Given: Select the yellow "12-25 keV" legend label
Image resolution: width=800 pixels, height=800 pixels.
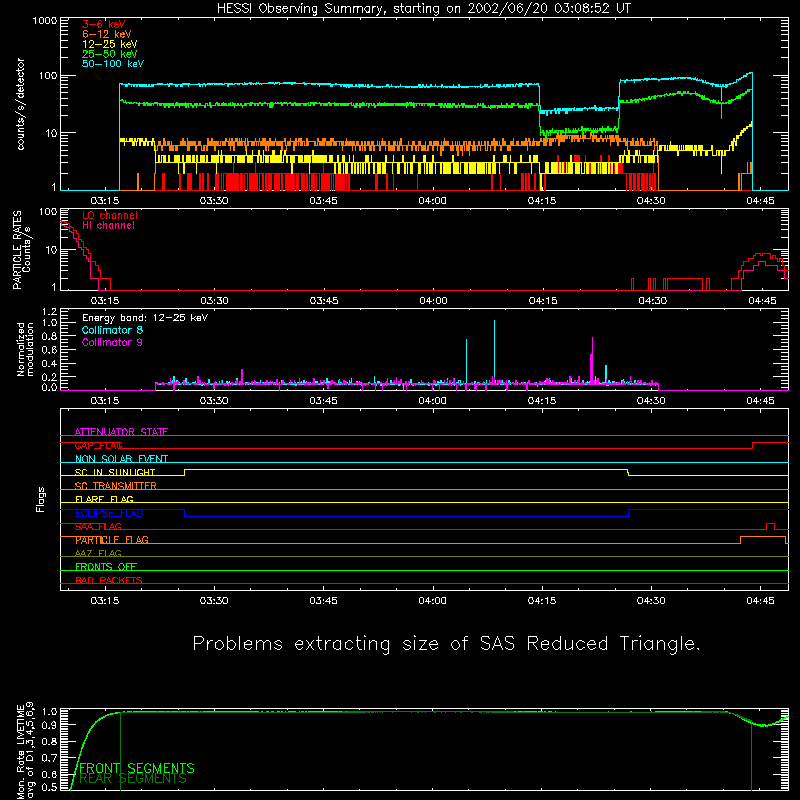Looking at the screenshot, I should coord(109,44).
